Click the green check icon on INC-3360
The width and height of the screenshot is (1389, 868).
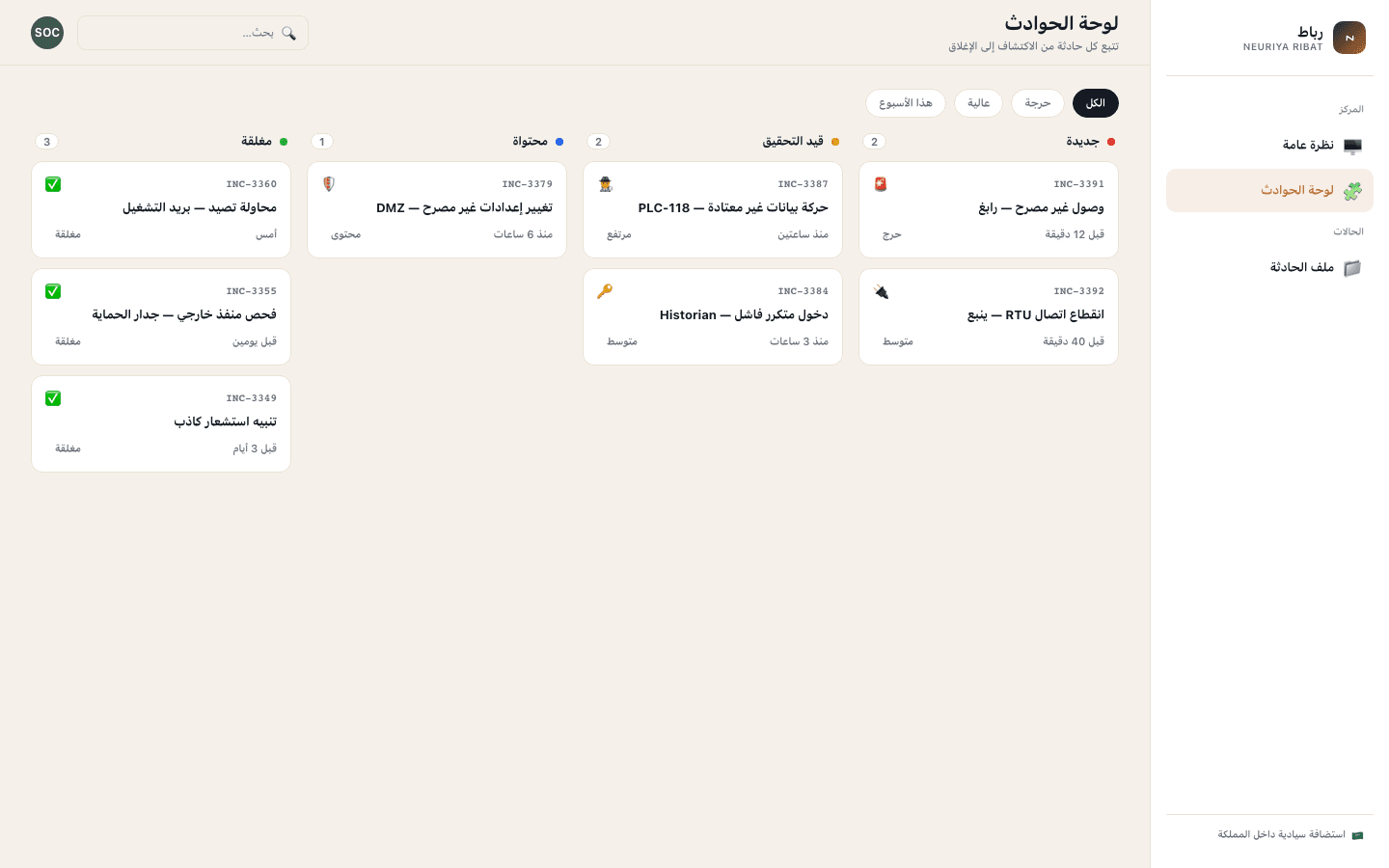pos(53,184)
